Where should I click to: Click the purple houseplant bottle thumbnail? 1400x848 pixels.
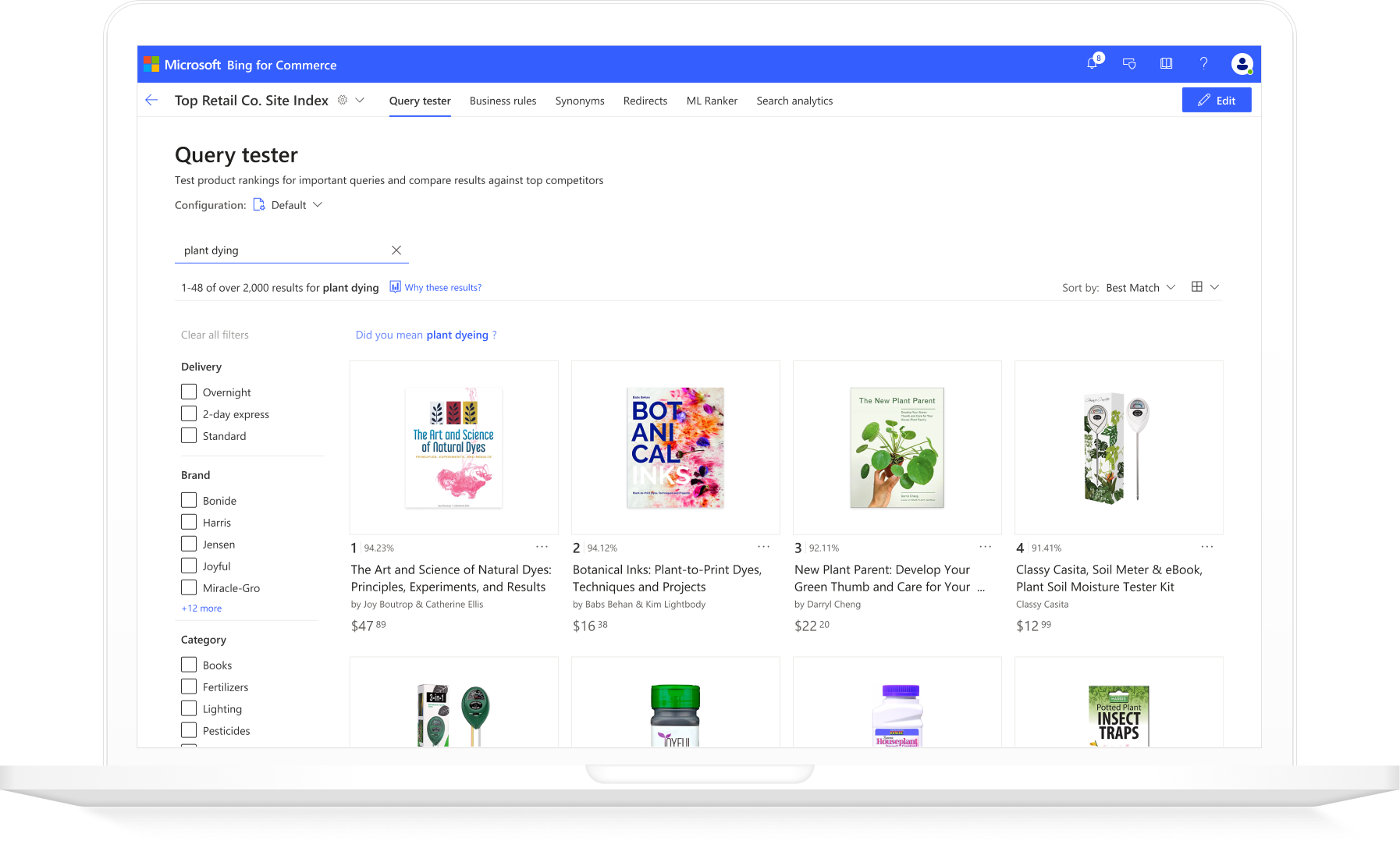click(x=897, y=715)
